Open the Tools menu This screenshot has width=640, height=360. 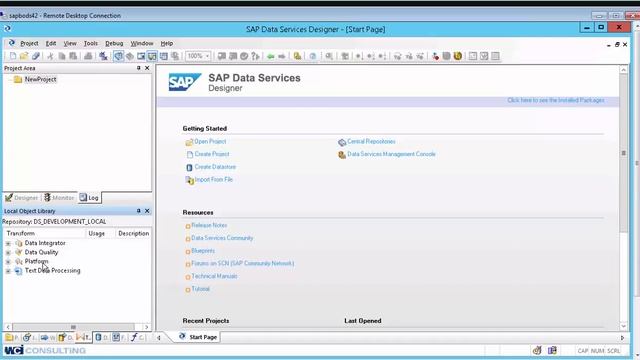point(91,43)
